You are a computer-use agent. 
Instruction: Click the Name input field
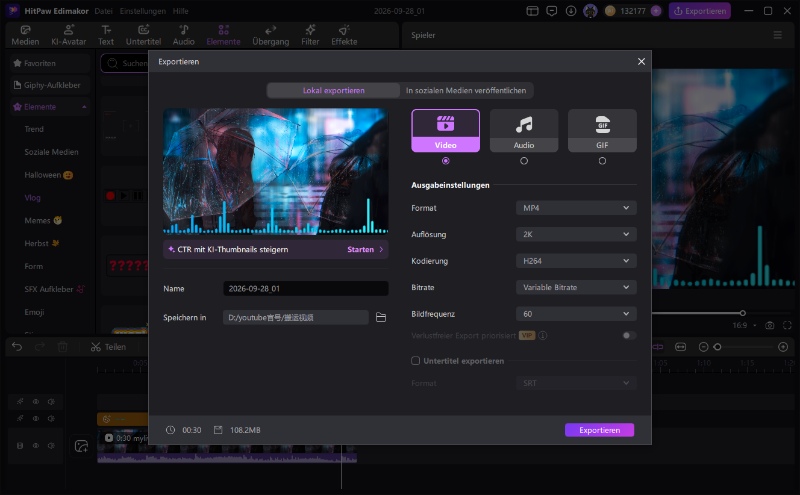(306, 288)
